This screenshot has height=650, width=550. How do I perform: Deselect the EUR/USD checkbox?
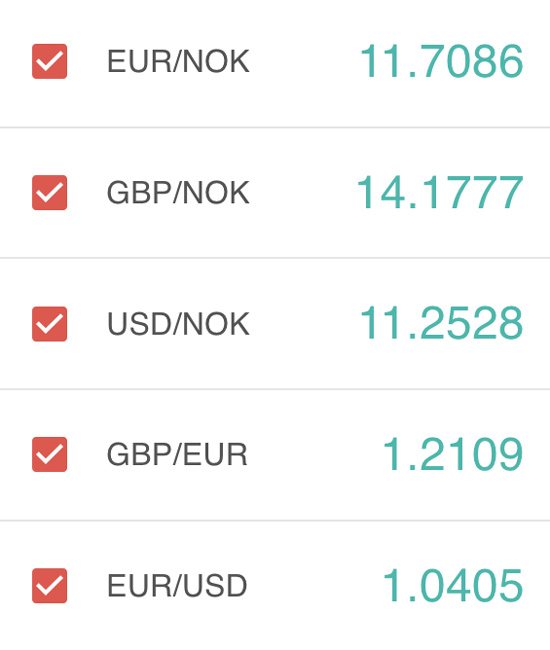pyautogui.click(x=49, y=585)
